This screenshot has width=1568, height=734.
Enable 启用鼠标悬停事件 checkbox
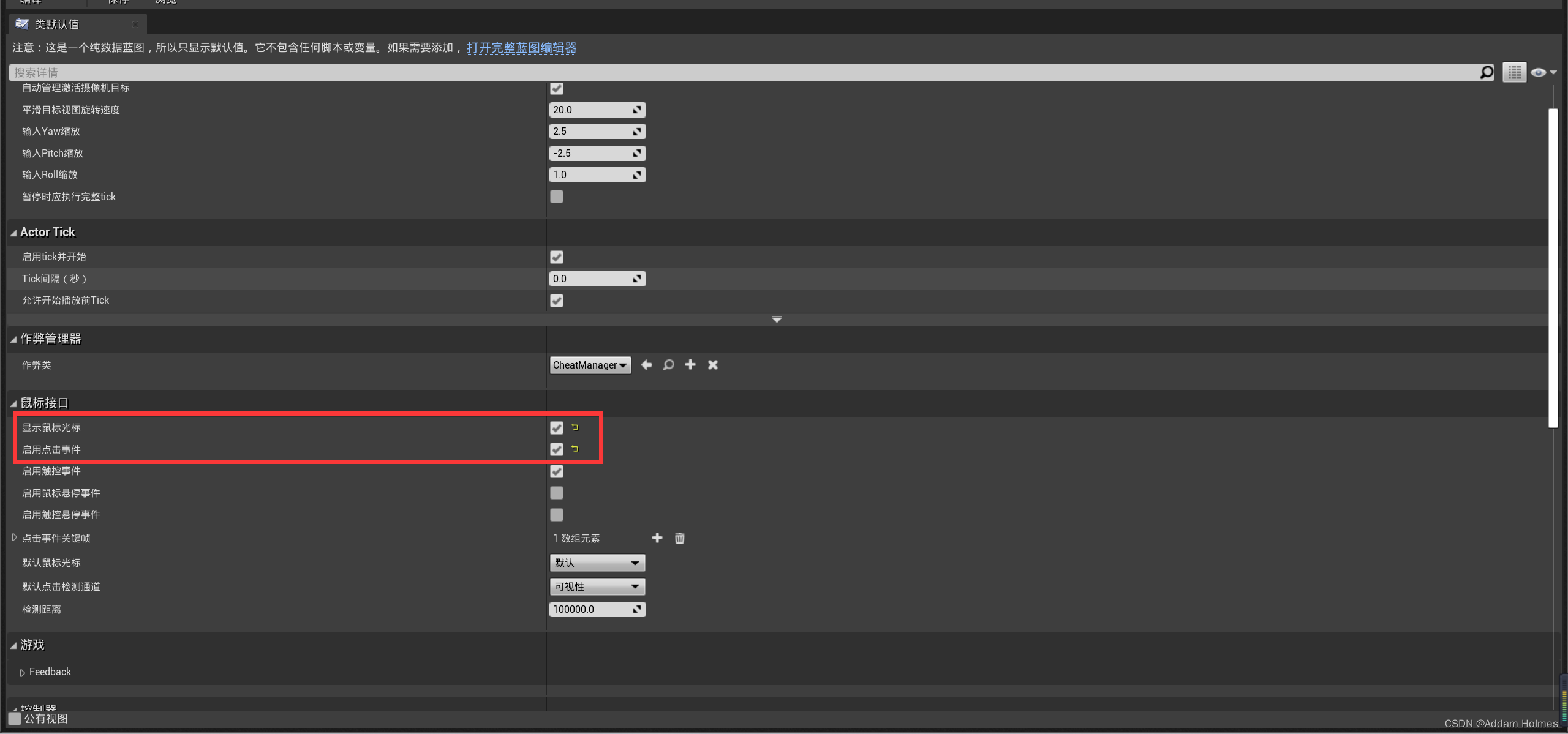pos(557,493)
